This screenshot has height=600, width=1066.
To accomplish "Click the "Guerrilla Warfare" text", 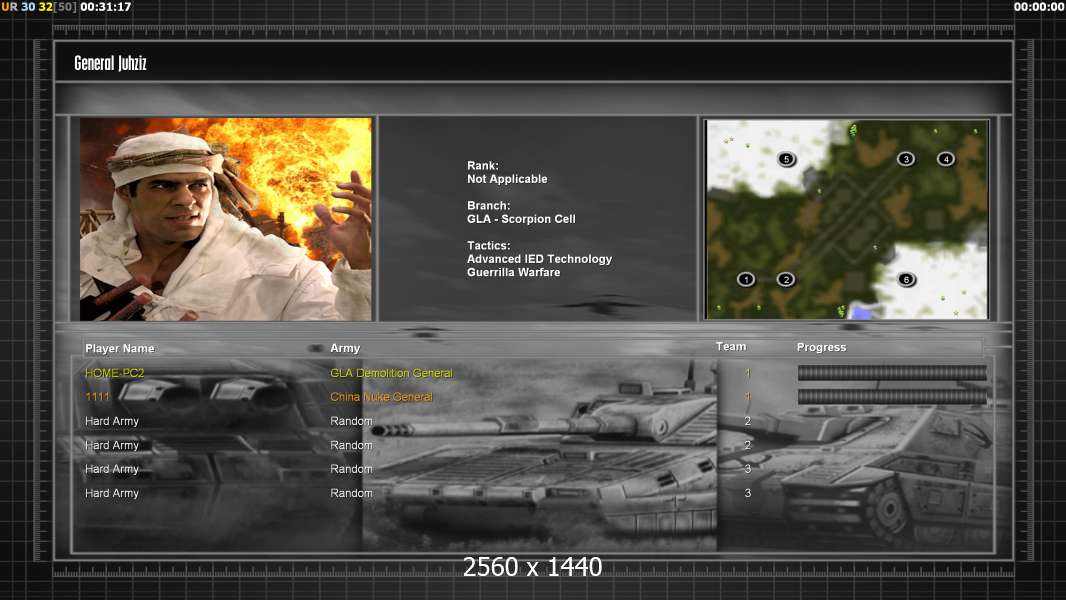I will pos(513,272).
